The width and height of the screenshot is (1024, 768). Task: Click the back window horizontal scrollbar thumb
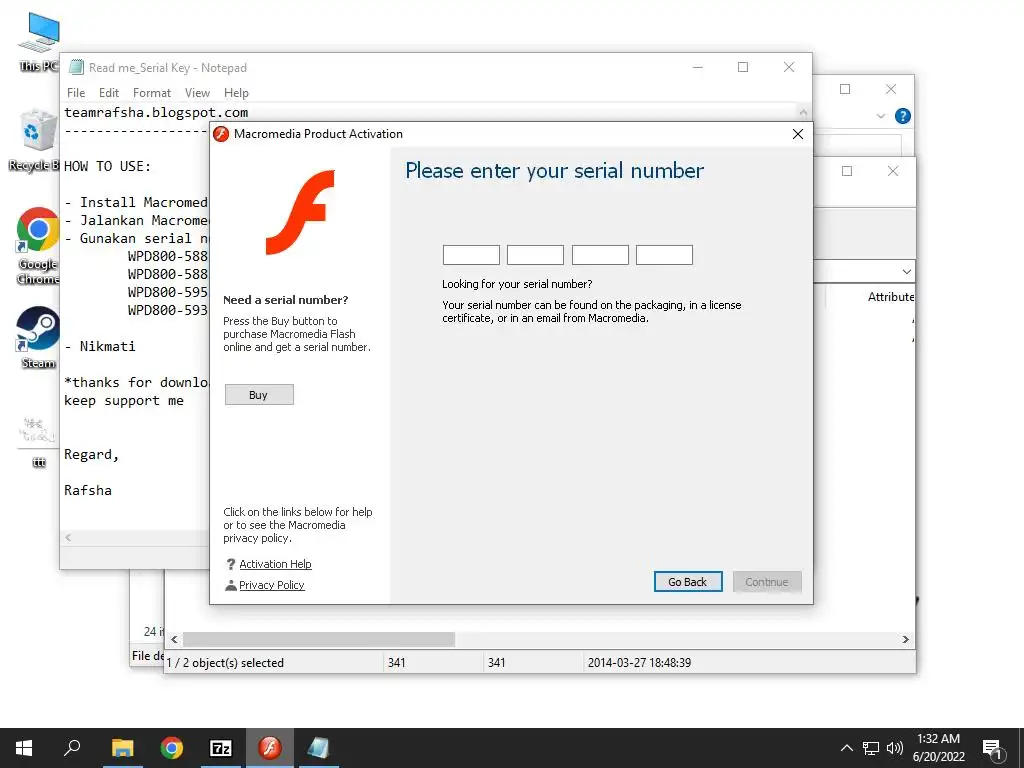click(x=319, y=639)
